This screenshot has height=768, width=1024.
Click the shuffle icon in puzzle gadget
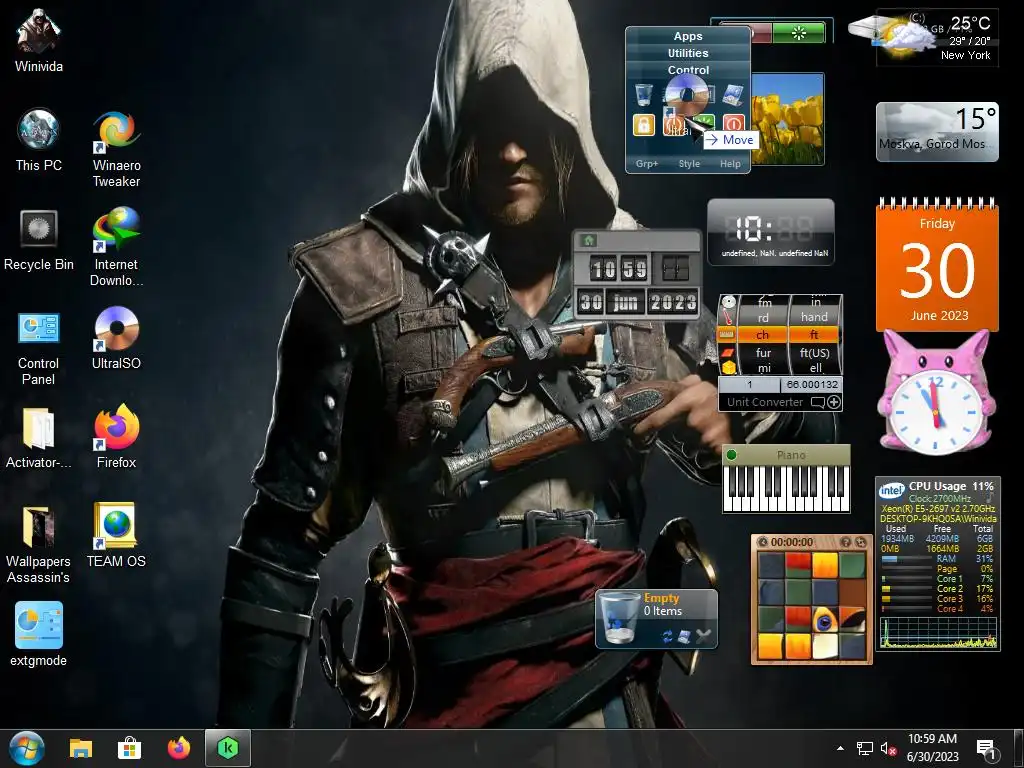[x=861, y=542]
